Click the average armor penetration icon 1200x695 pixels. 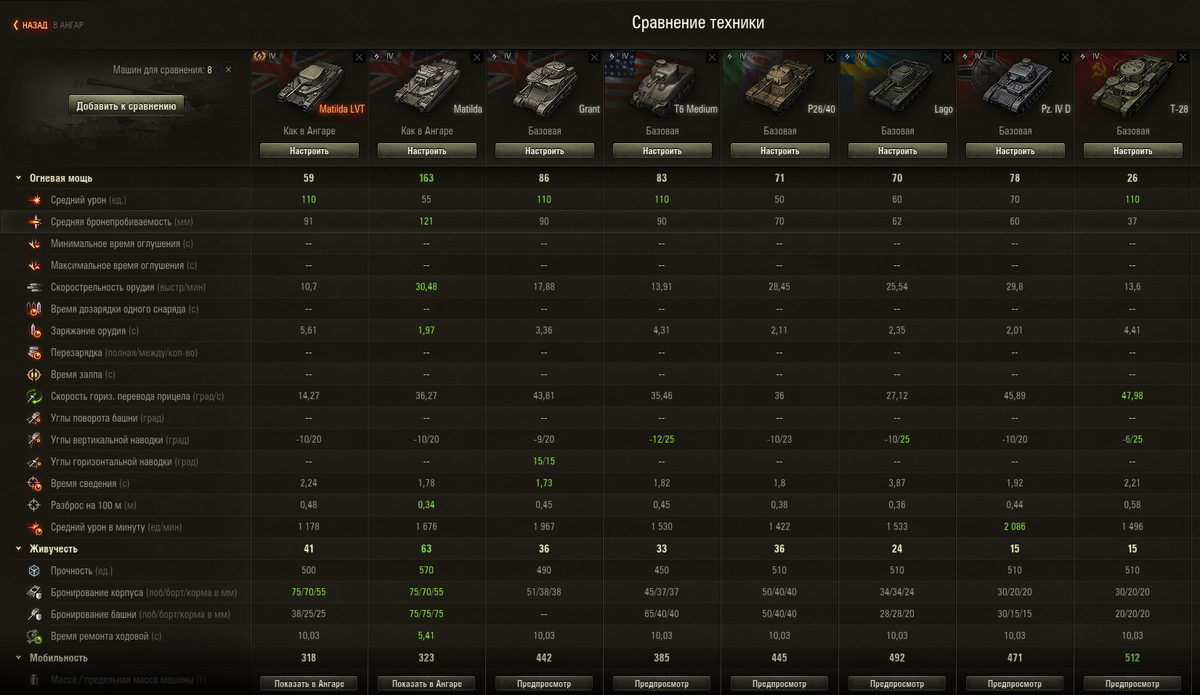[x=34, y=222]
